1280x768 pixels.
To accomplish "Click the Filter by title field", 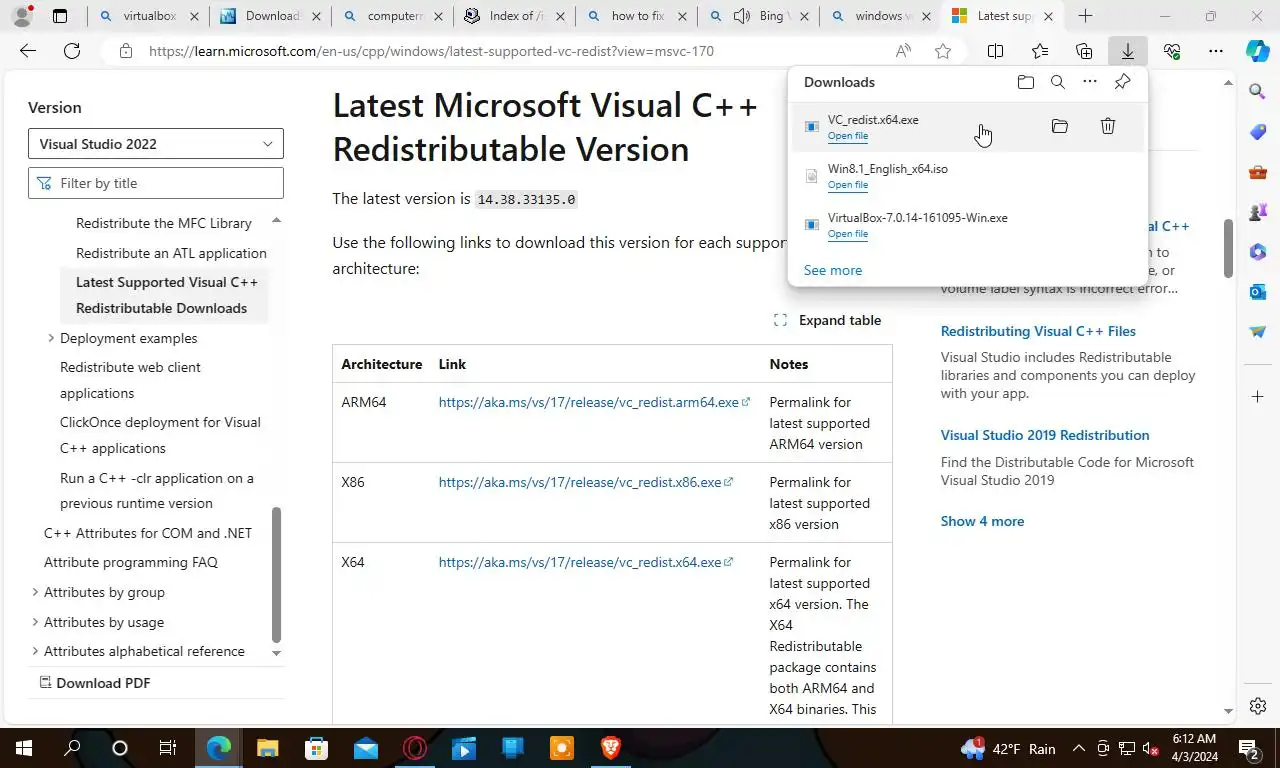I will (x=156, y=183).
